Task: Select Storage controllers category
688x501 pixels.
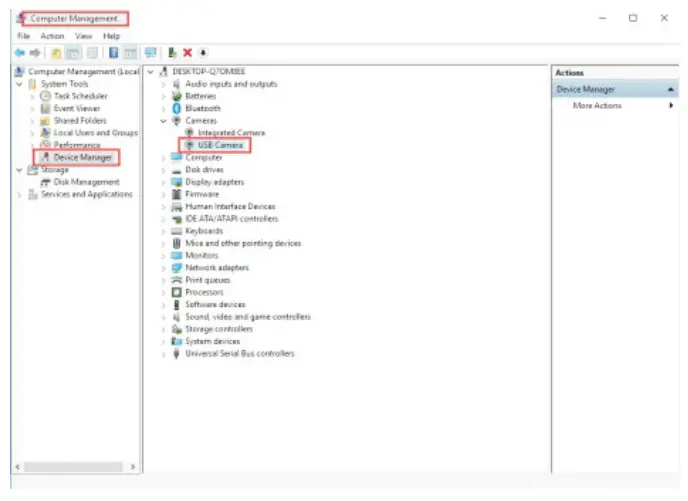Action: click(219, 329)
